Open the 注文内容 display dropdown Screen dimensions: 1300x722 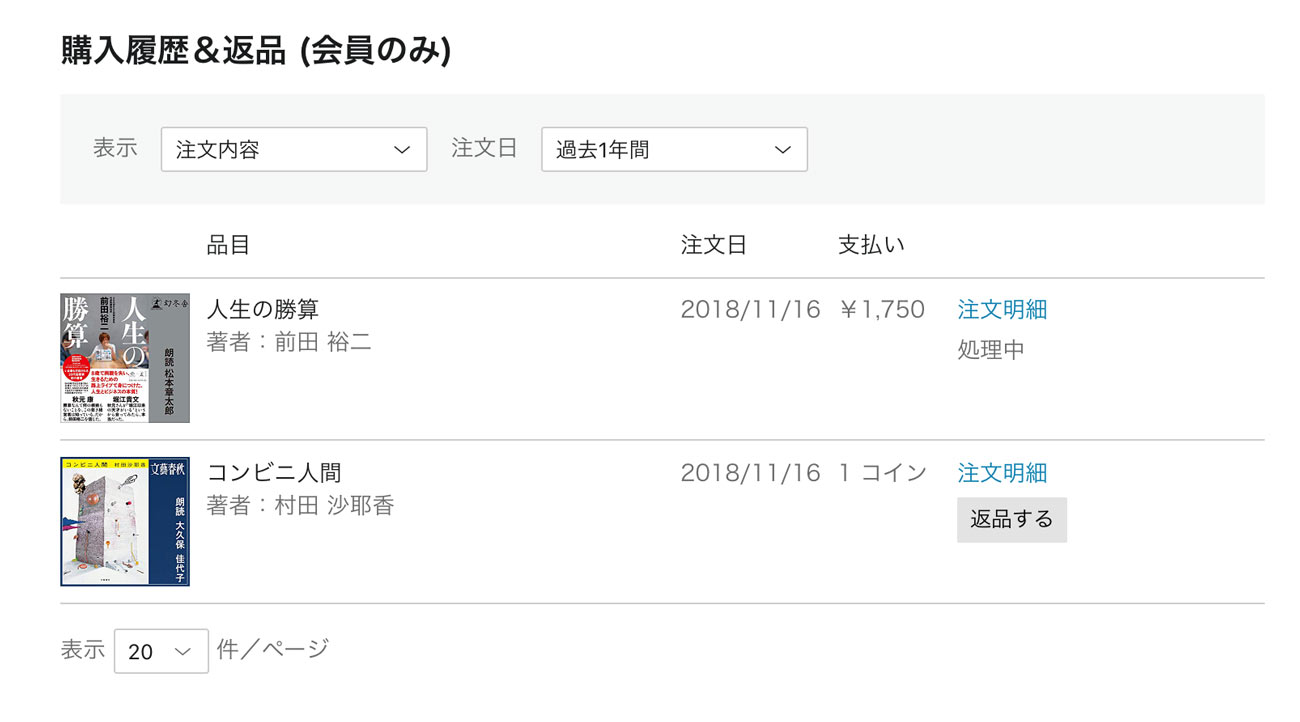click(x=294, y=150)
